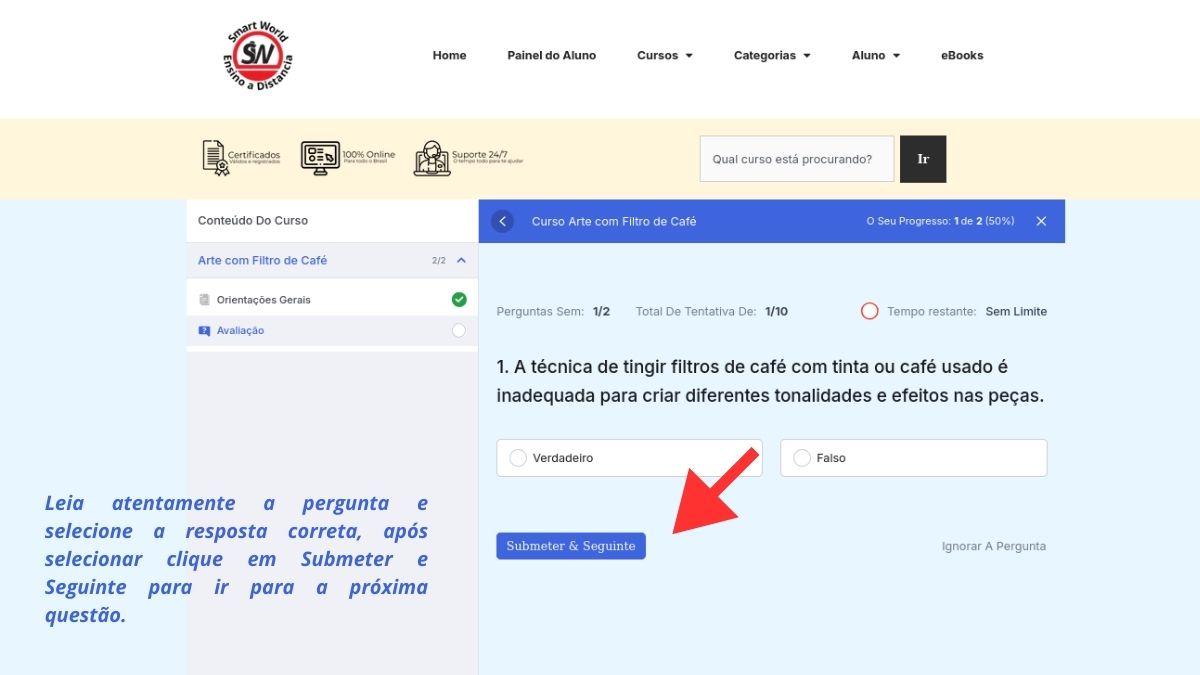Expand the Categorias dropdown menu
1200x675 pixels.
coord(771,56)
